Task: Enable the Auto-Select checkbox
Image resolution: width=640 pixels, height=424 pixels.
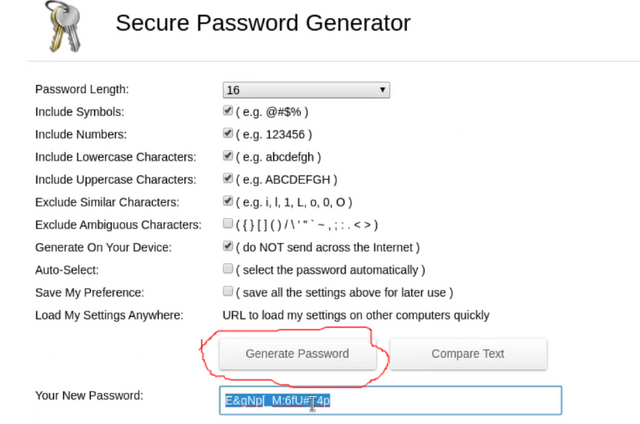Action: click(x=228, y=269)
